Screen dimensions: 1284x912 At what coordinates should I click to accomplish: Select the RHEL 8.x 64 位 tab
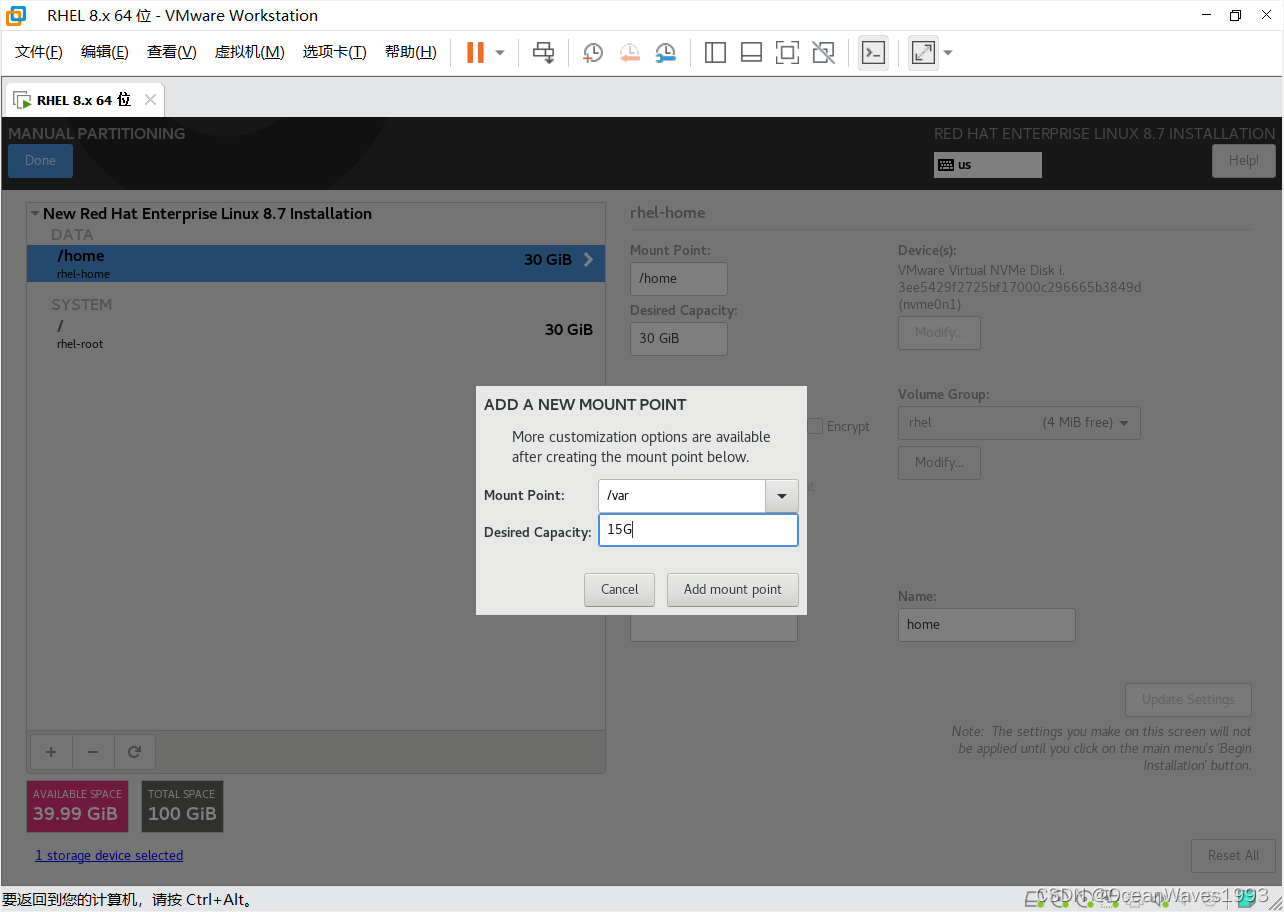coord(84,100)
